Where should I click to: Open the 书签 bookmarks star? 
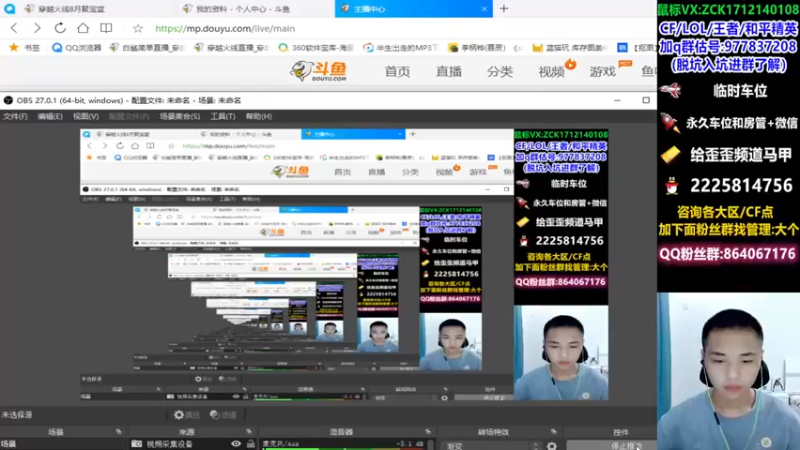tap(24, 47)
